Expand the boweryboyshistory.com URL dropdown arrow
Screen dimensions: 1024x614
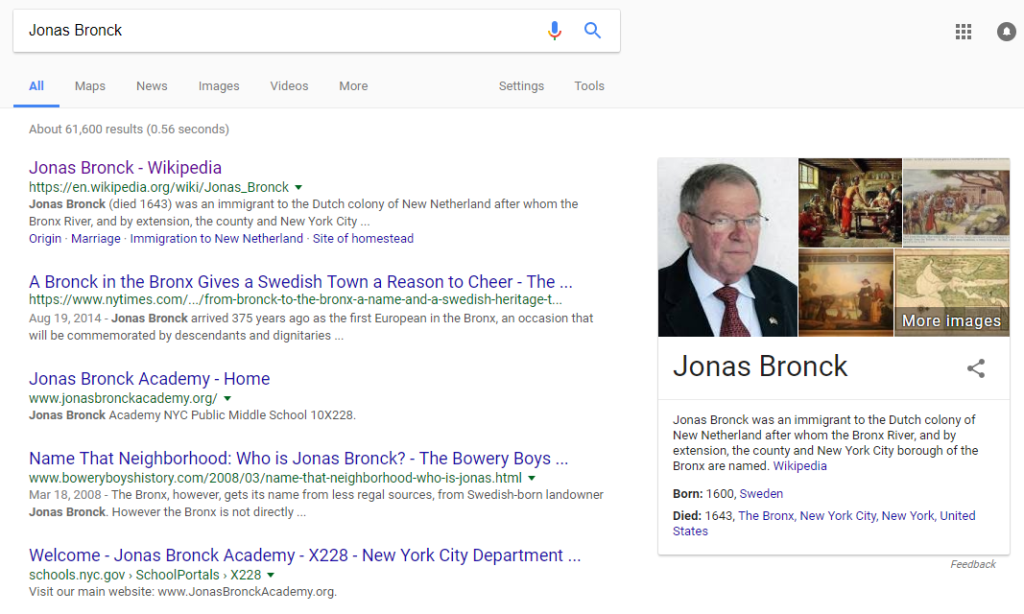click(532, 479)
